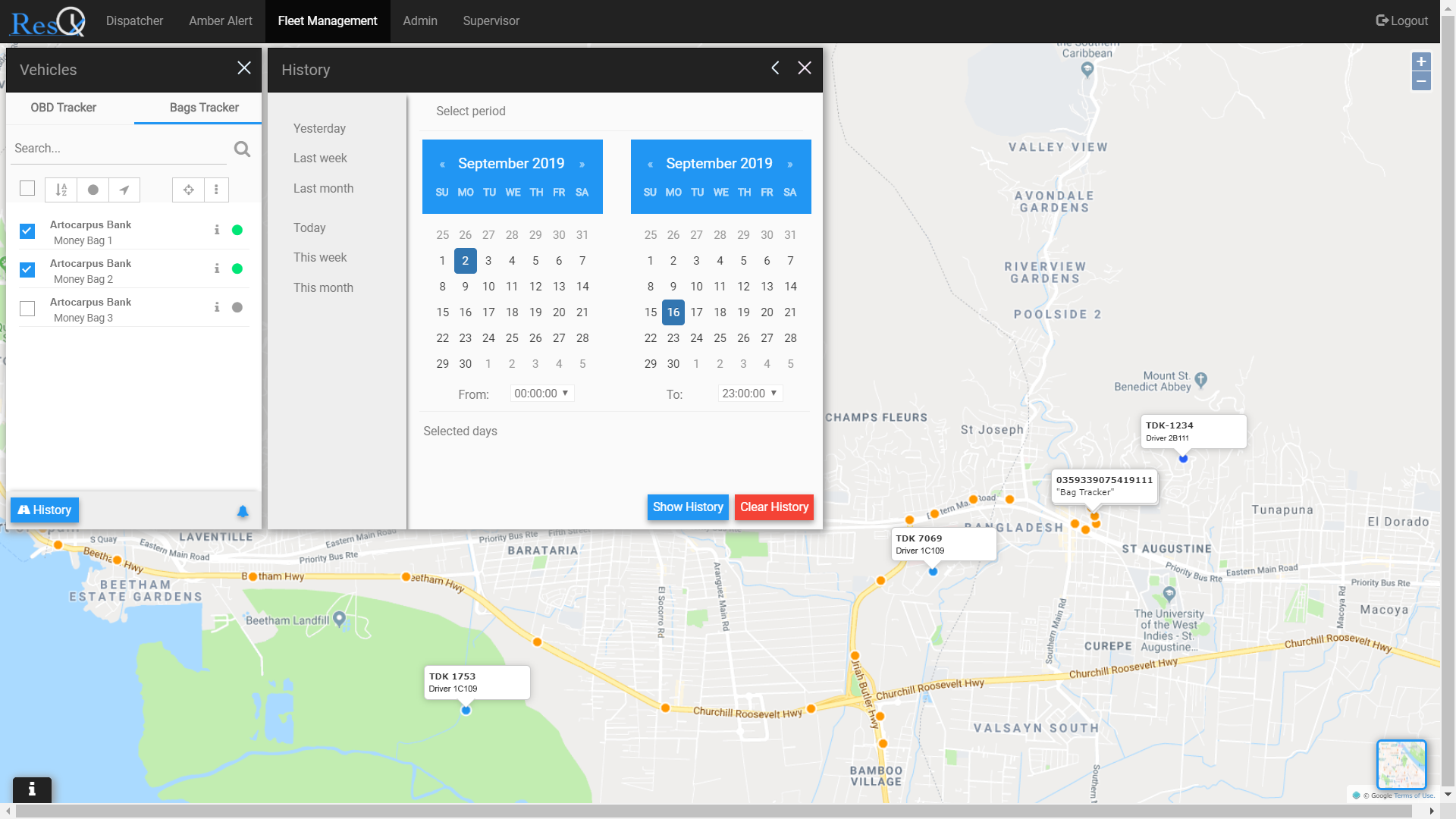The width and height of the screenshot is (1456, 819).
Task: Toggle checkbox for Artocarpus Bank Money Bag 1
Action: 27,230
